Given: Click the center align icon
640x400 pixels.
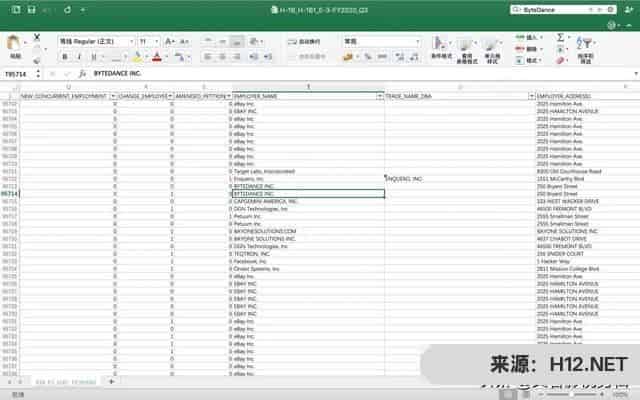Looking at the screenshot, I should [x=222, y=57].
